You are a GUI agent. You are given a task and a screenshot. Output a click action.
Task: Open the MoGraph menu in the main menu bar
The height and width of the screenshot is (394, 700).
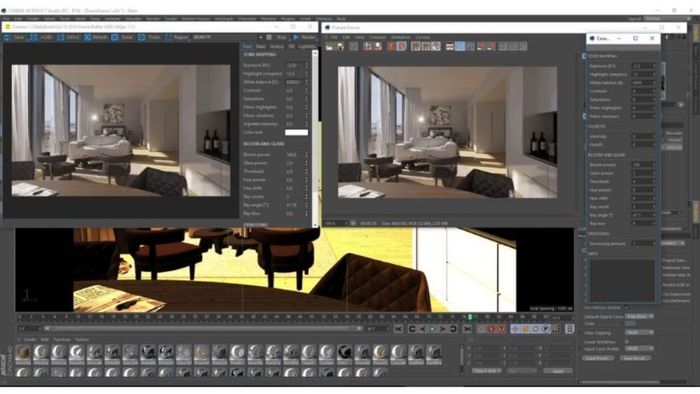click(224, 19)
